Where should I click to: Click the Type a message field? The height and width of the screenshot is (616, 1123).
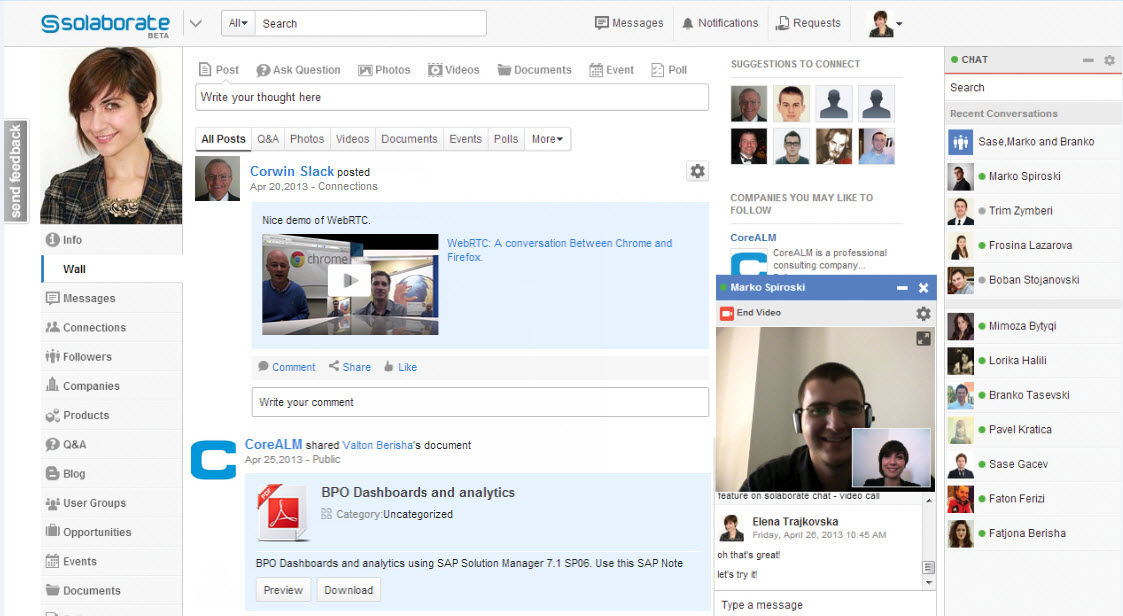[x=824, y=605]
